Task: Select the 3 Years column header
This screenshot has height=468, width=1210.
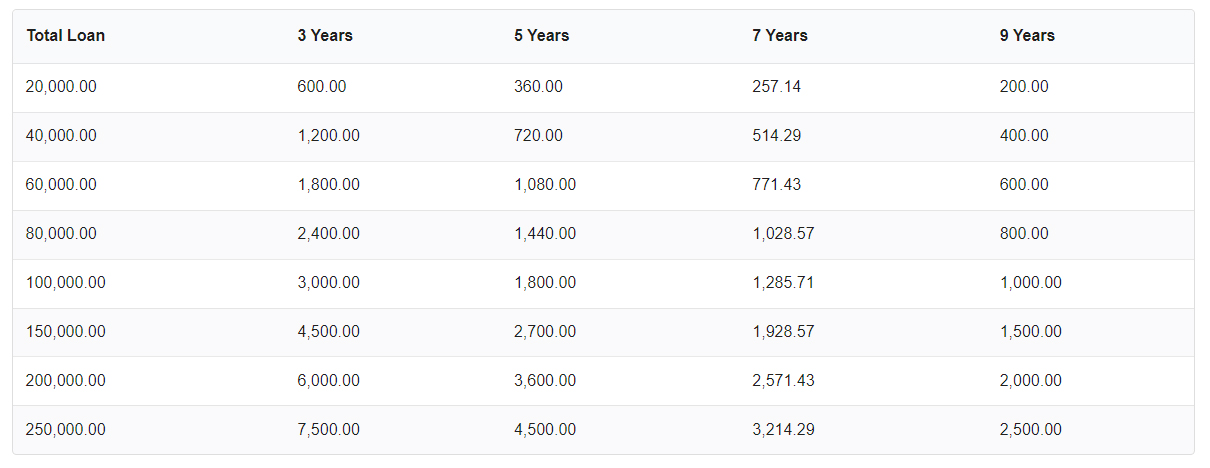Action: click(325, 35)
